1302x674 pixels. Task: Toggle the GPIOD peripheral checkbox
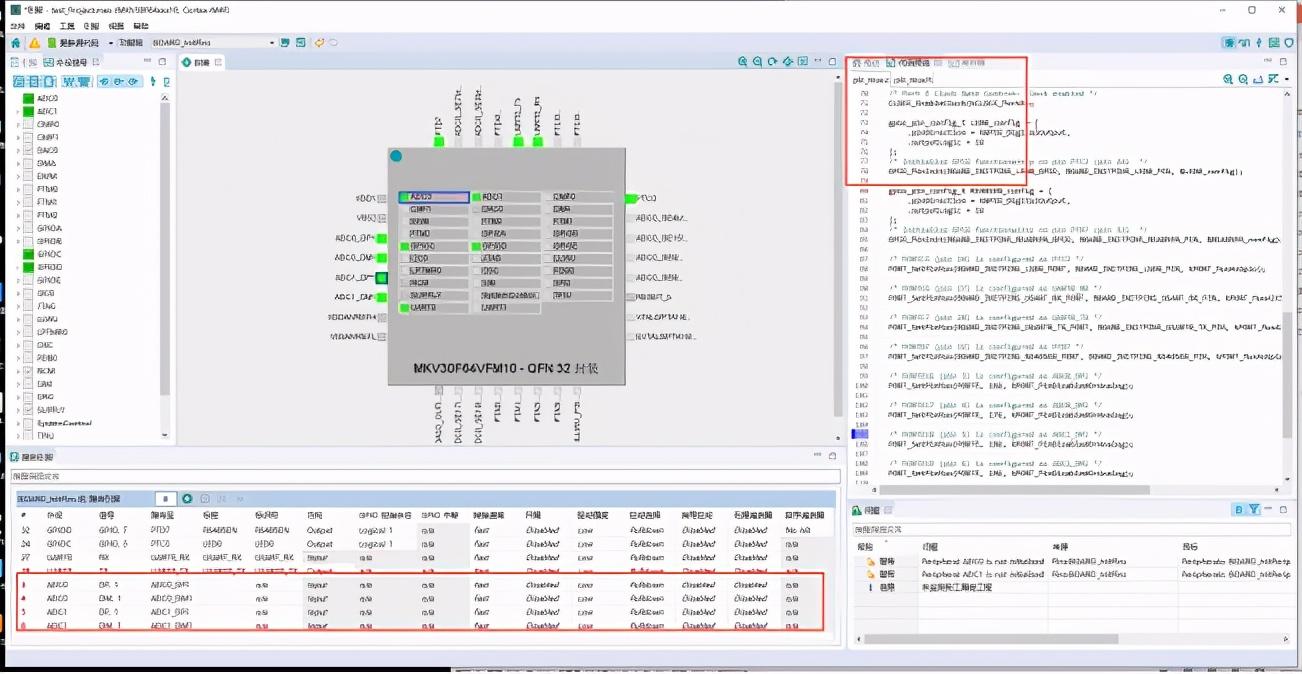click(x=28, y=268)
